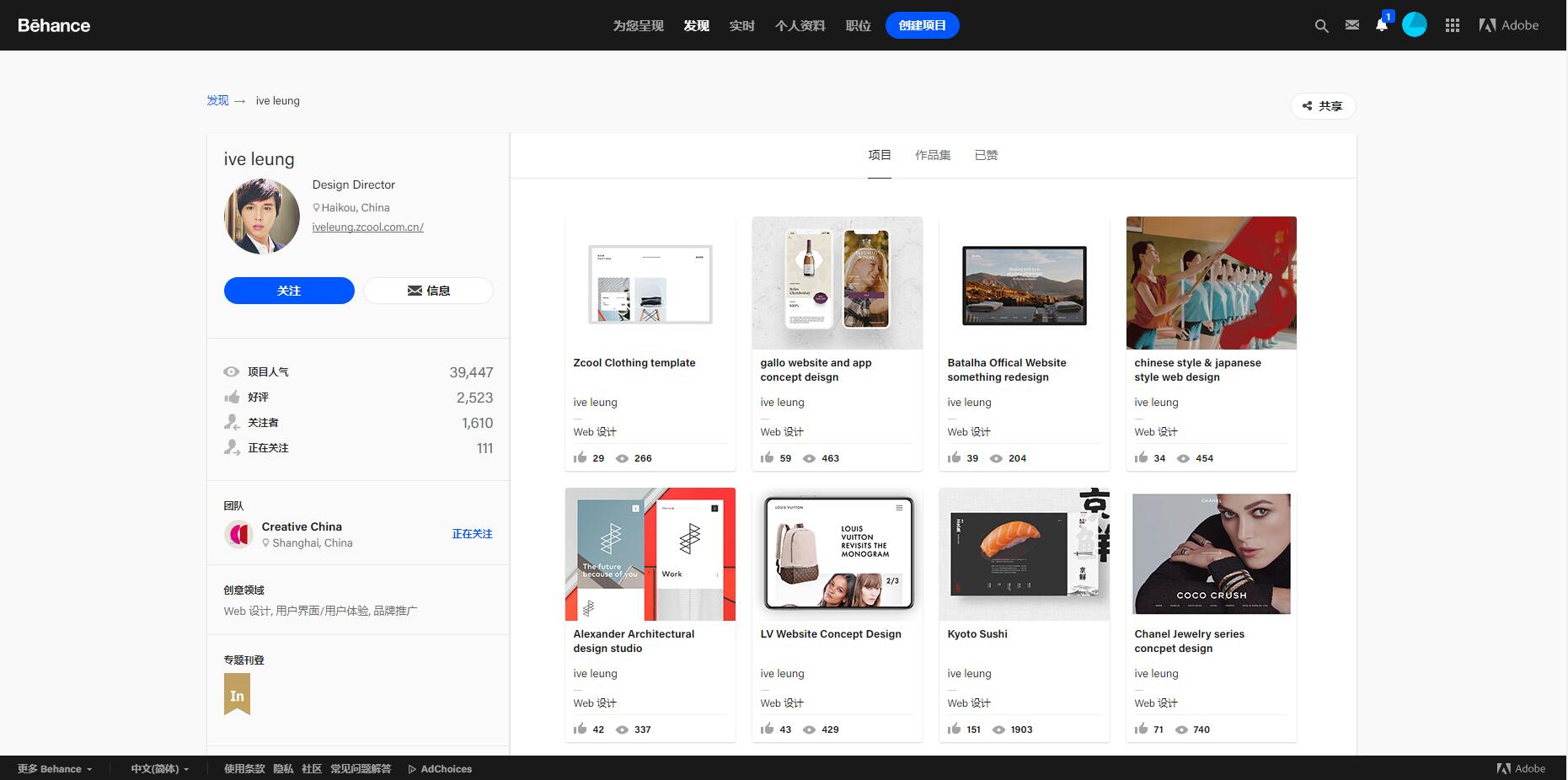Click the Creative China team logo
Viewport: 1568px width, 780px height.
point(239,534)
